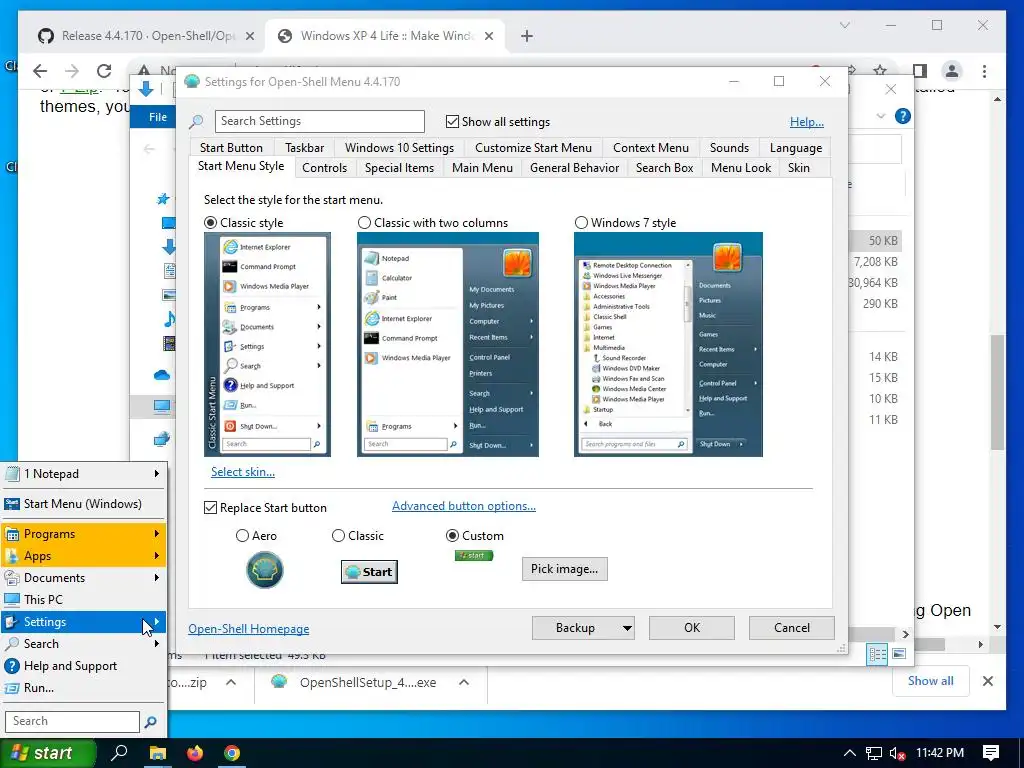Open the File tab in Explorer window
1024x768 pixels.
click(157, 117)
